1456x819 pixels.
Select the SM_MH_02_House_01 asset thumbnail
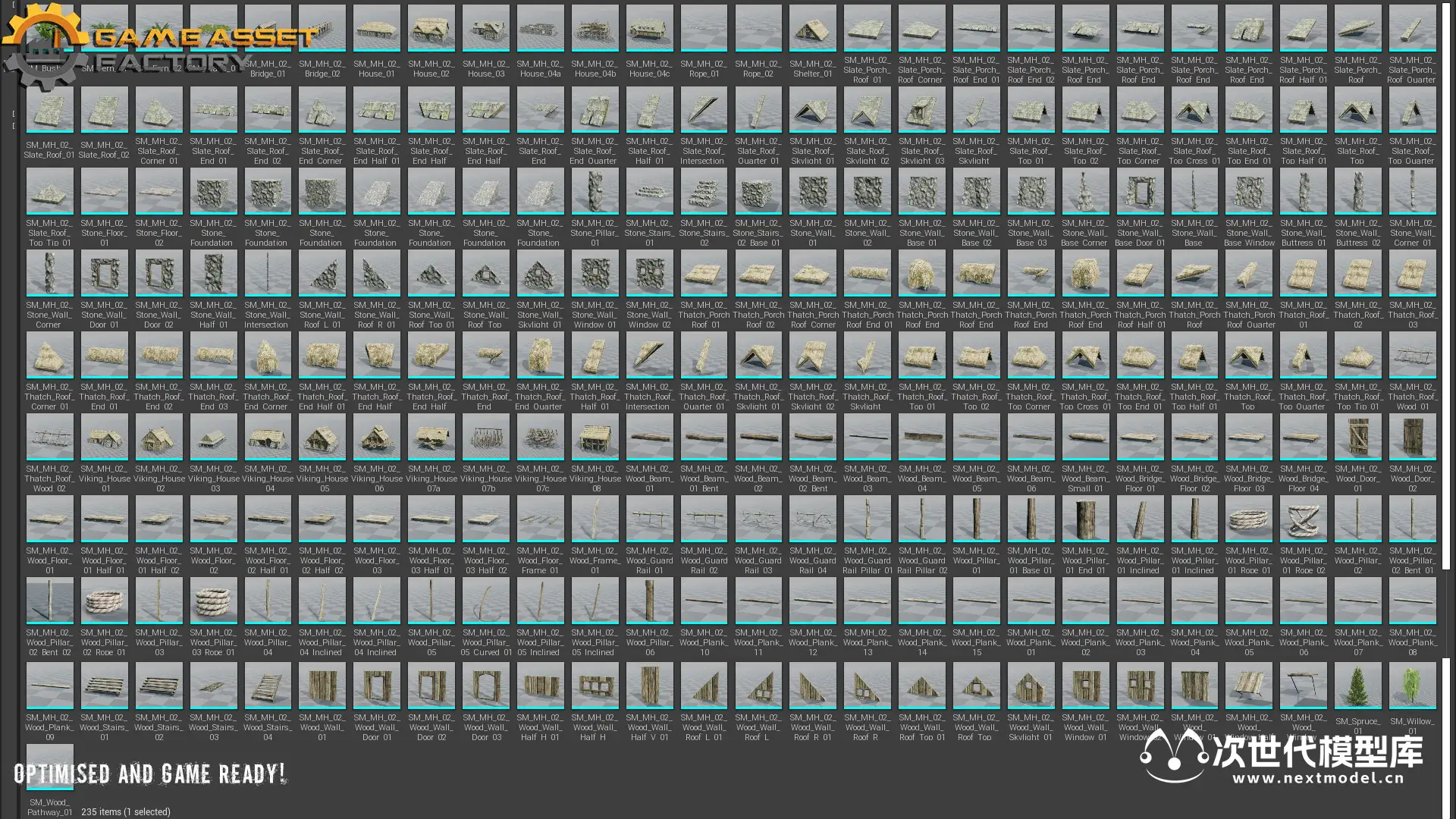tap(377, 28)
